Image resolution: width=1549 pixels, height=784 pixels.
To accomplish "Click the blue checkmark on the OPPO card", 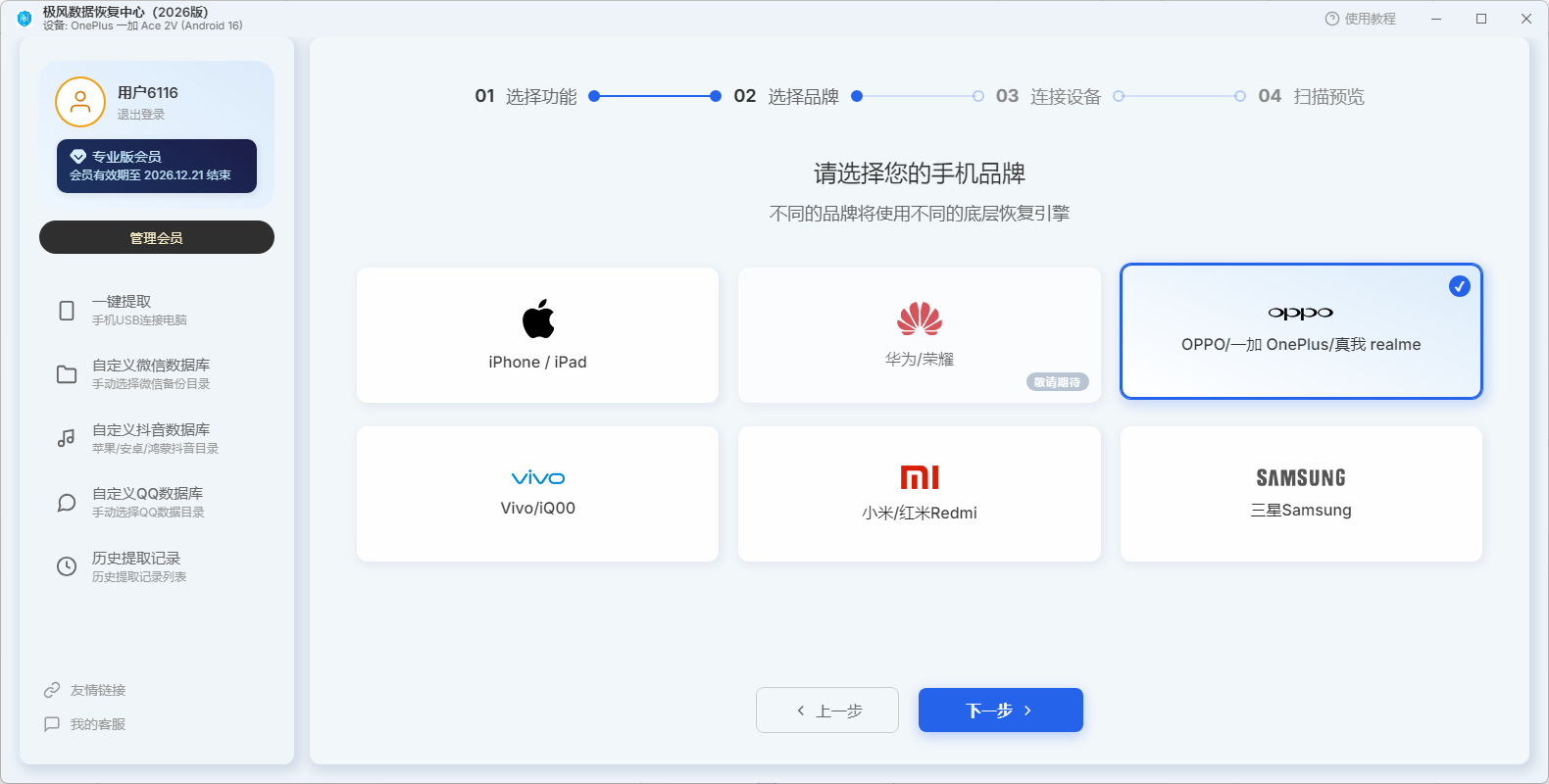I will [x=1460, y=286].
